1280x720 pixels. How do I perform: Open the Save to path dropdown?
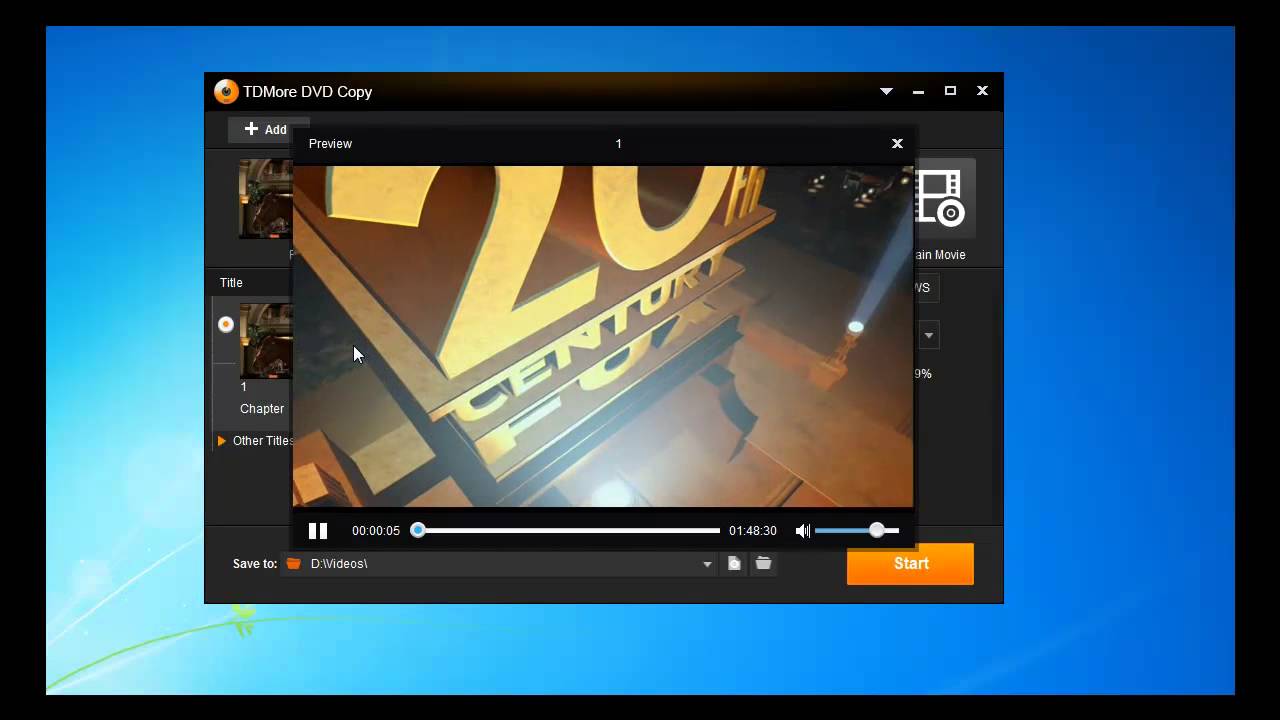tap(707, 564)
